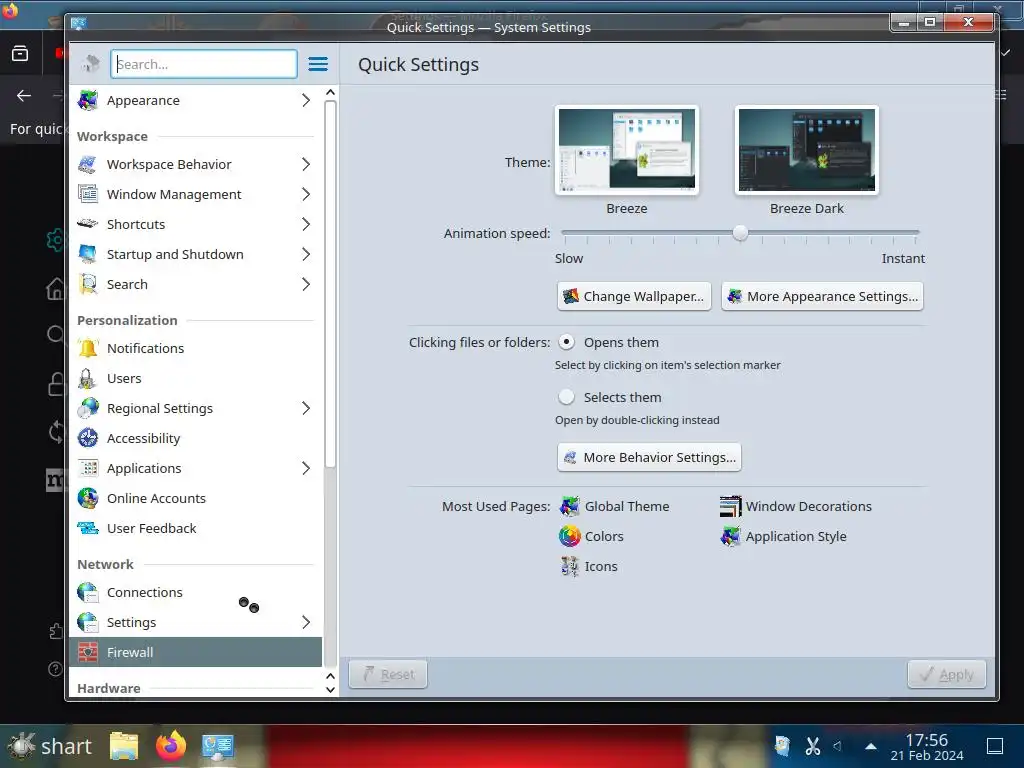Viewport: 1024px width, 768px height.
Task: Click the Change Wallpaper button
Action: point(634,296)
